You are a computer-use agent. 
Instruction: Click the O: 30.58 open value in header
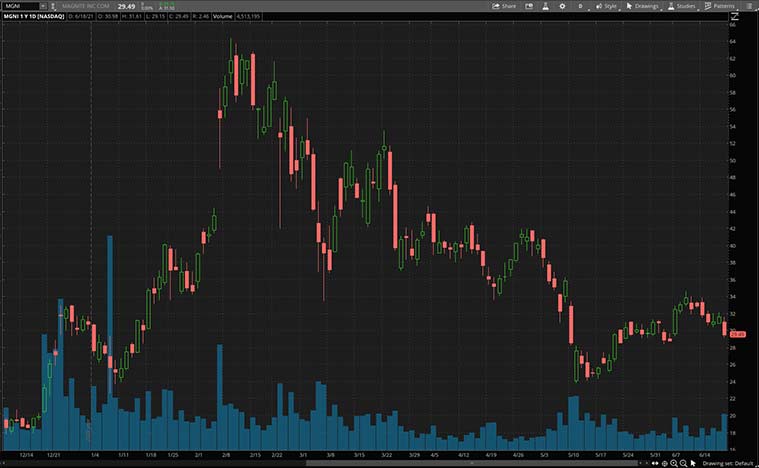click(x=107, y=16)
